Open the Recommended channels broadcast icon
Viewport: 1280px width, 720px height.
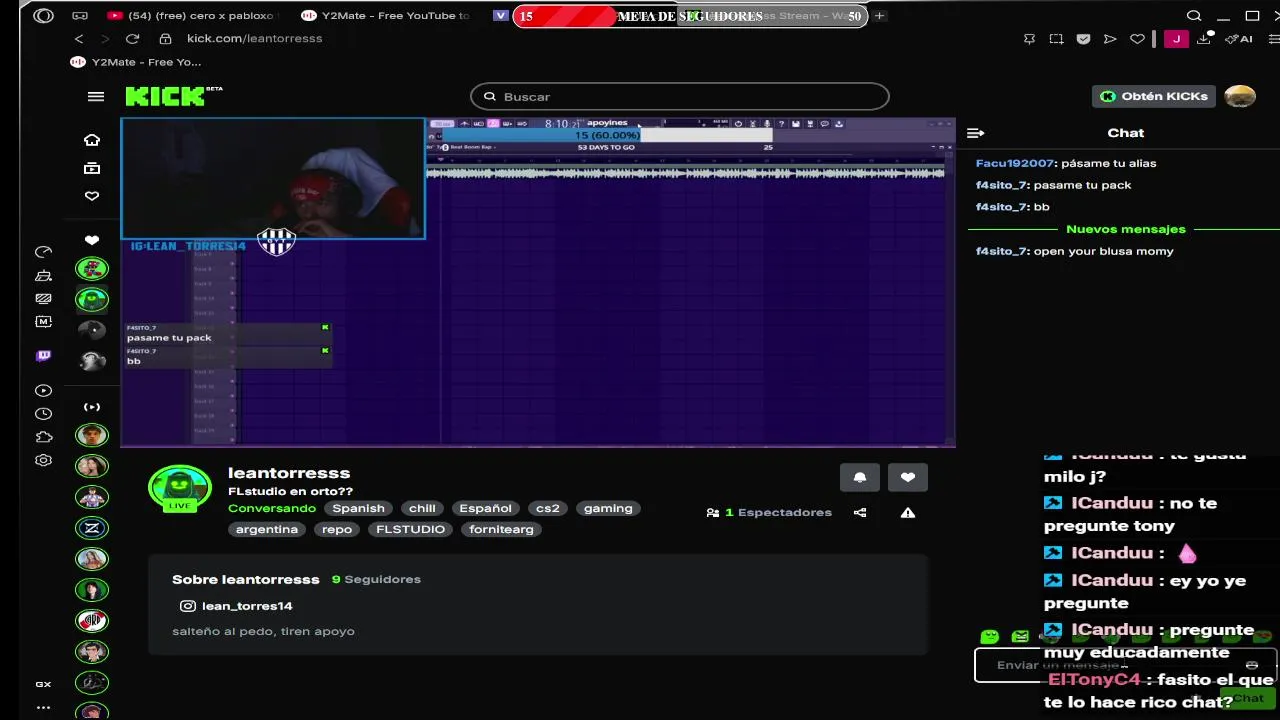coord(92,407)
